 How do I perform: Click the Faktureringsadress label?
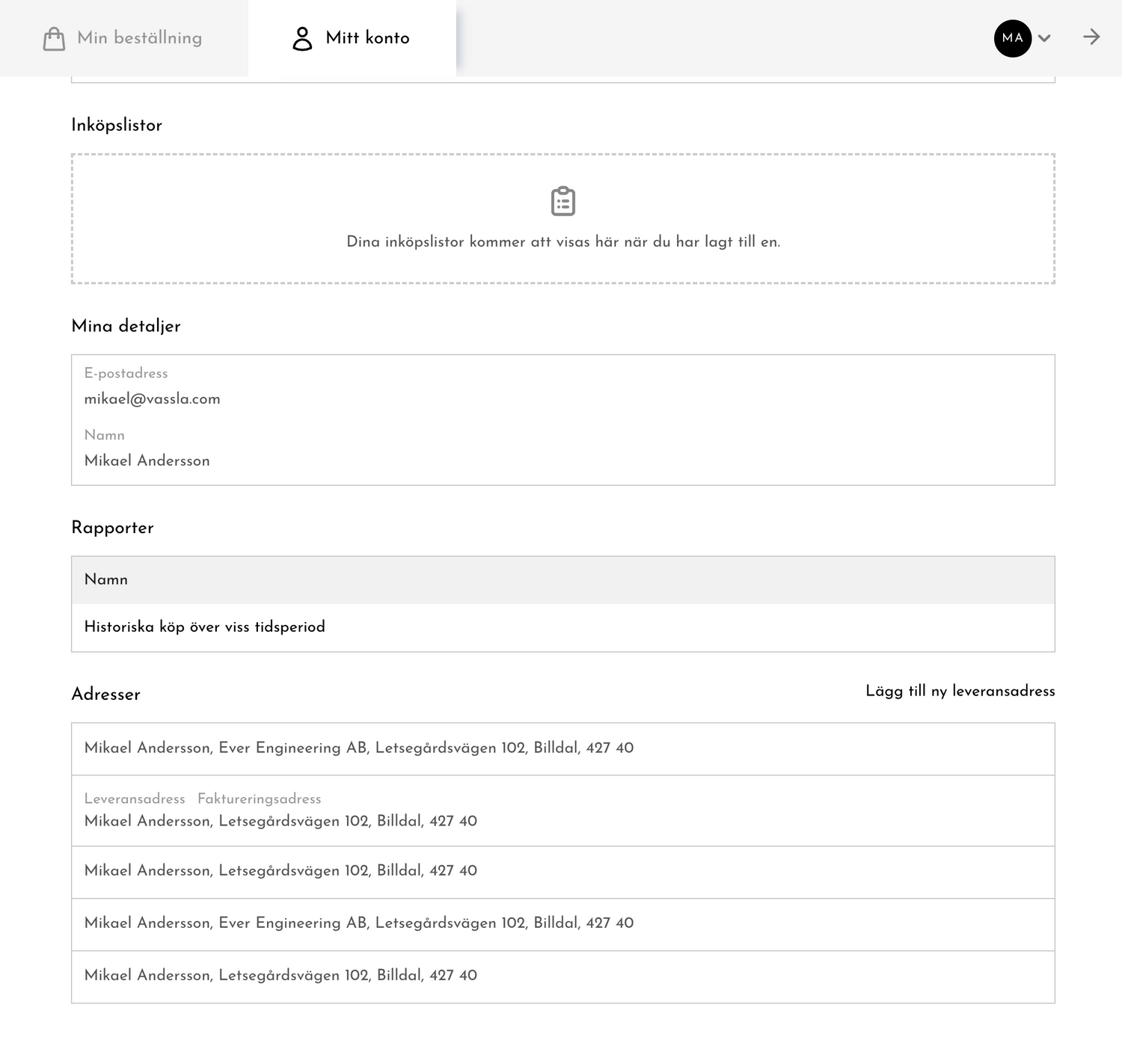259,799
